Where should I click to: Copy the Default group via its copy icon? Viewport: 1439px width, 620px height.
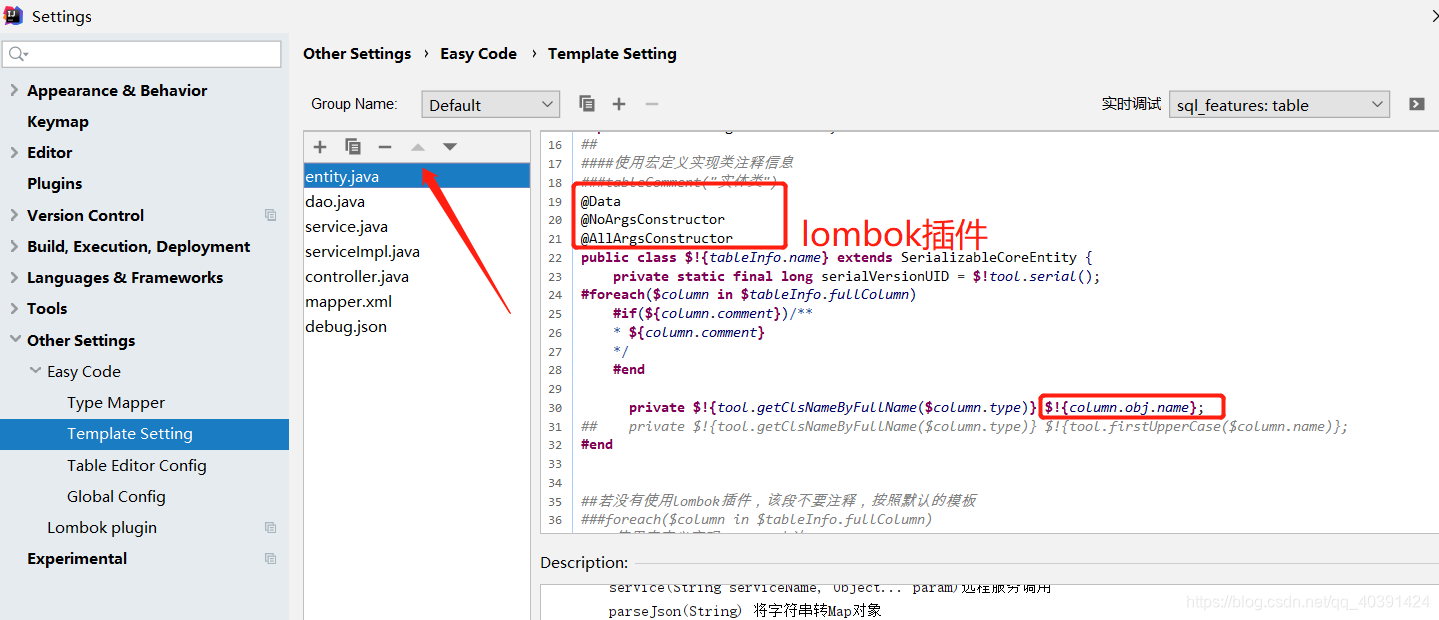click(x=587, y=103)
